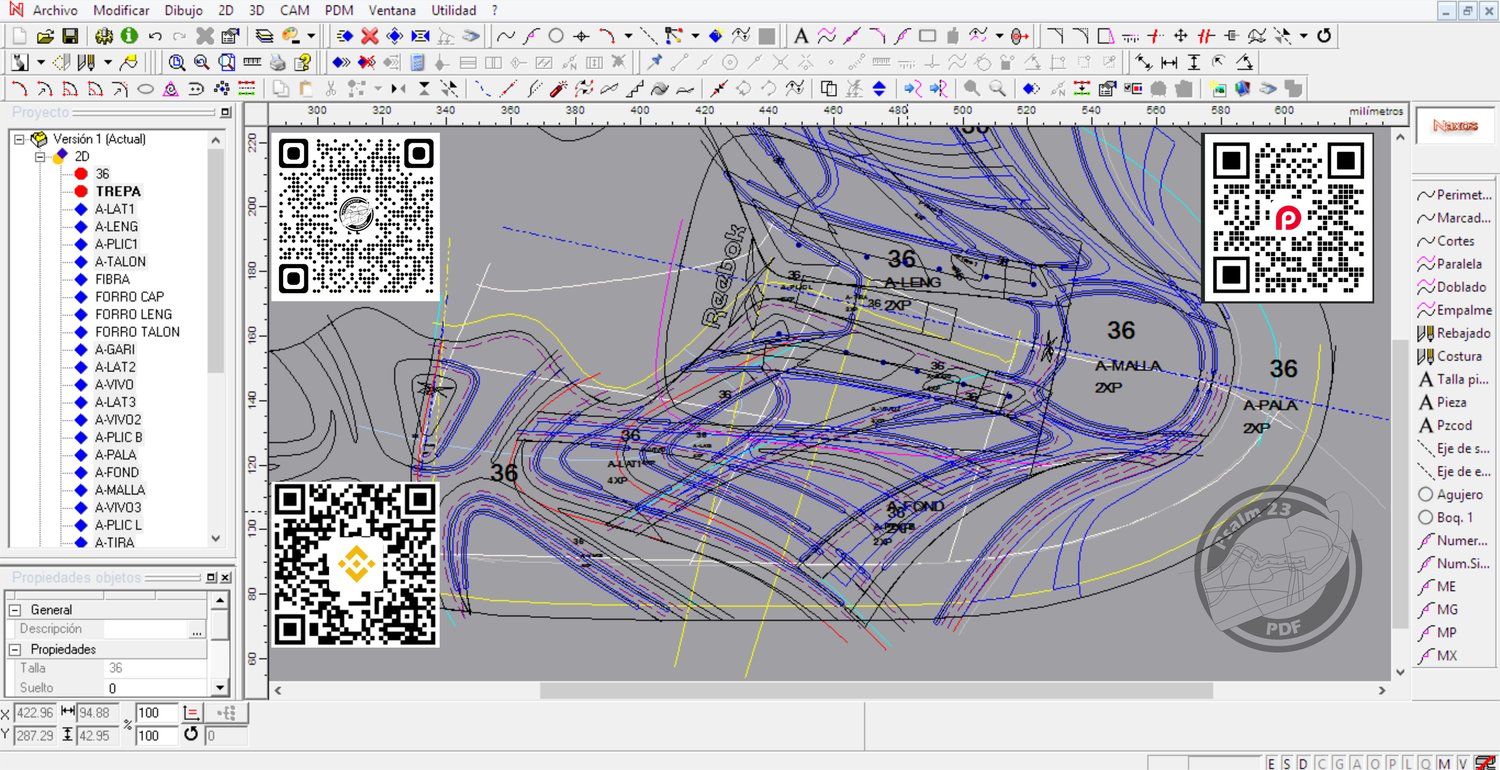Screen dimensions: 1500x770
Task: Toggle the S status bar indicator
Action: tap(1287, 763)
